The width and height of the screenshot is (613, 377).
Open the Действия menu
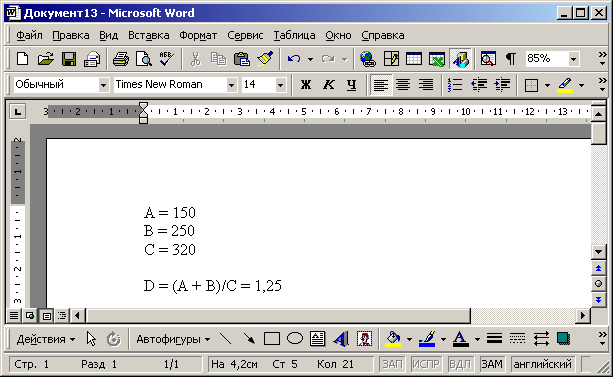45,339
